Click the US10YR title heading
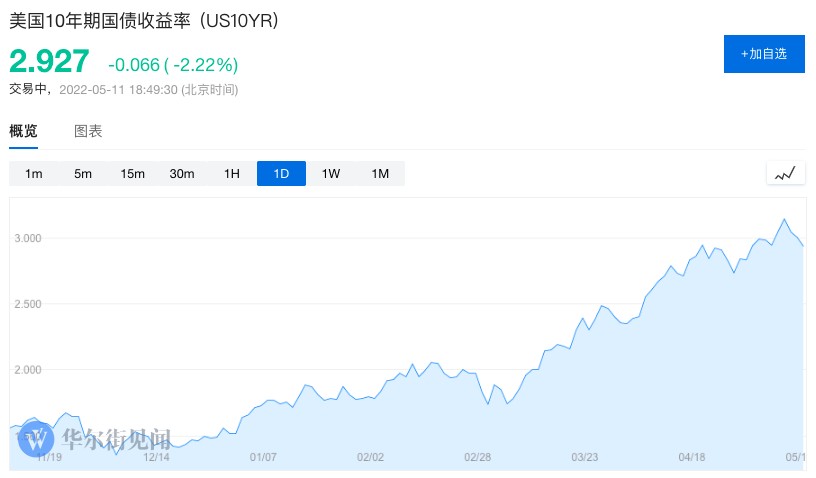This screenshot has height=478, width=816. tap(144, 19)
